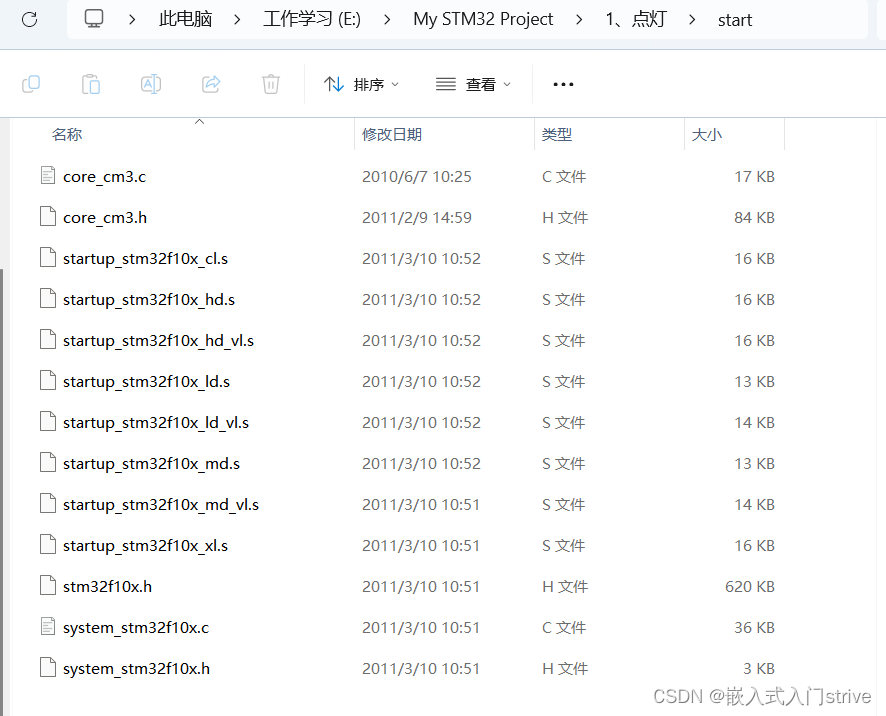Click the 2010/6/7 10:25 date cell
The height and width of the screenshot is (716, 886).
[x=416, y=177]
